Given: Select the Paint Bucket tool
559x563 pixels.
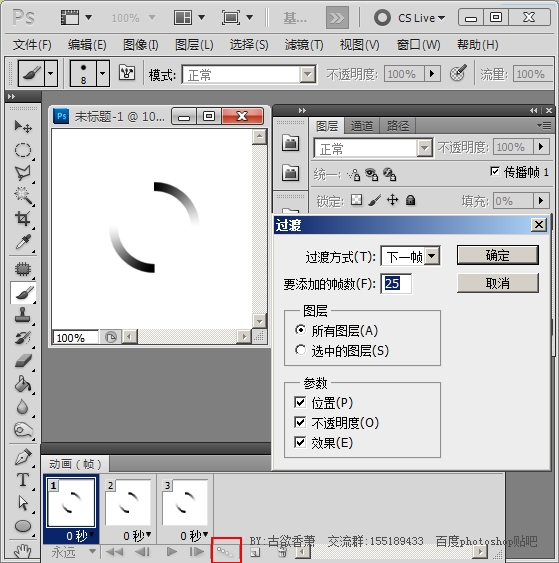Looking at the screenshot, I should point(23,384).
